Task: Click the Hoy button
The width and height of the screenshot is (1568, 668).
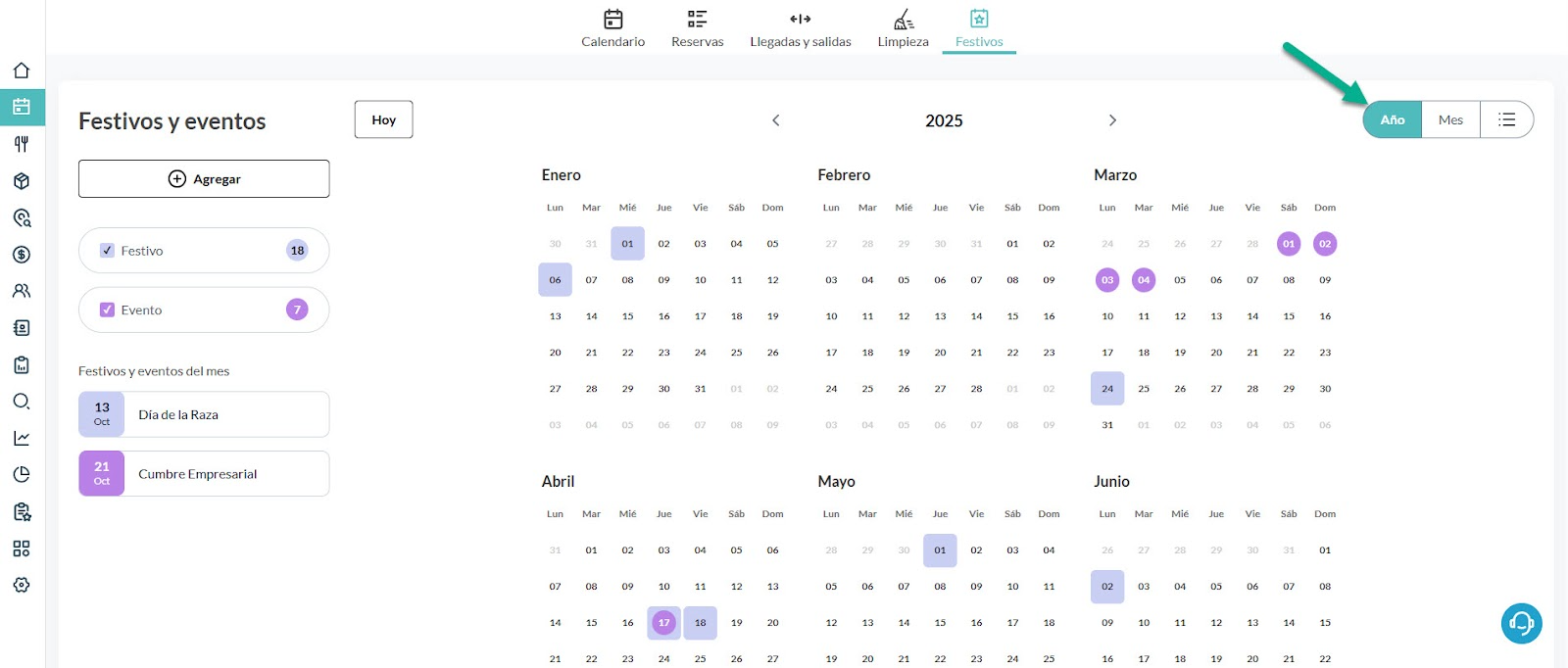Action: pyautogui.click(x=383, y=119)
